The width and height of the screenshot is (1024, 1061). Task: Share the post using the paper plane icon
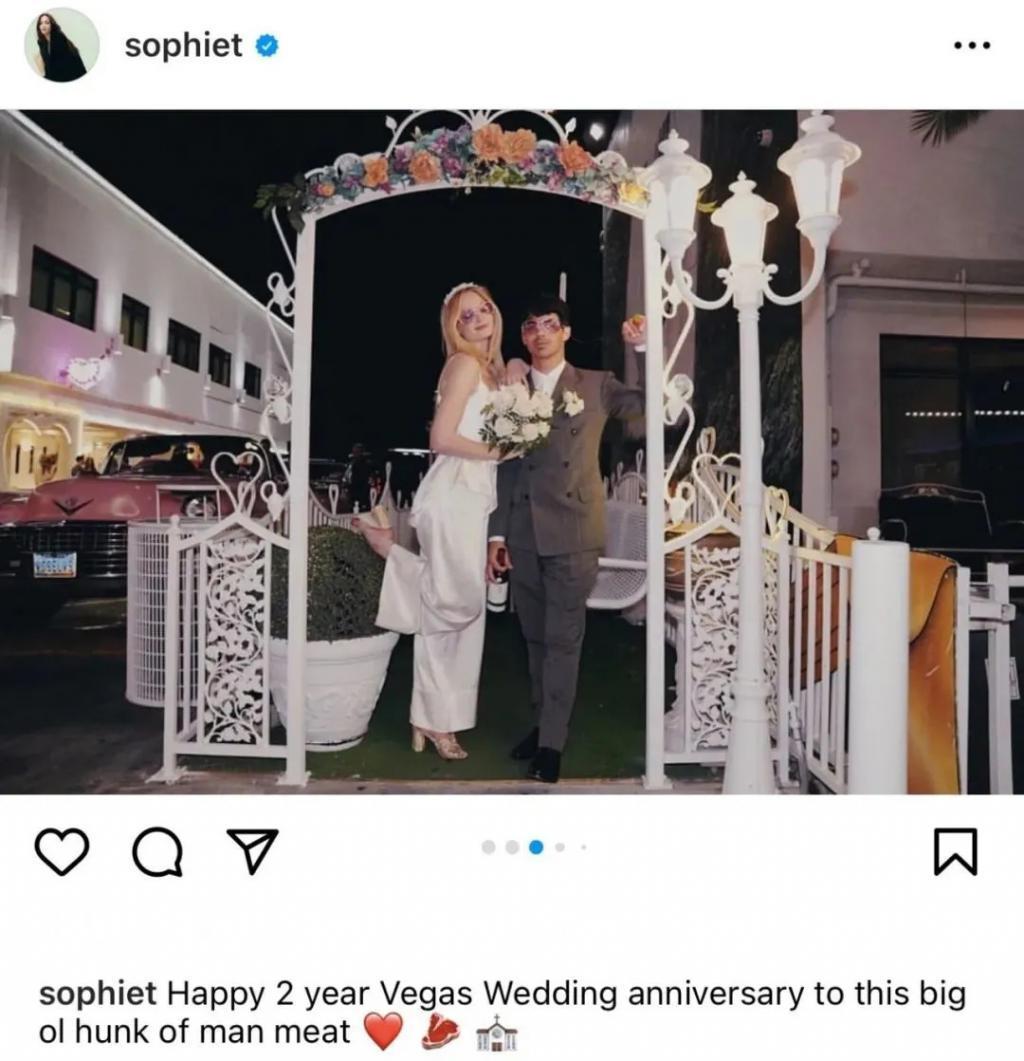(x=252, y=850)
